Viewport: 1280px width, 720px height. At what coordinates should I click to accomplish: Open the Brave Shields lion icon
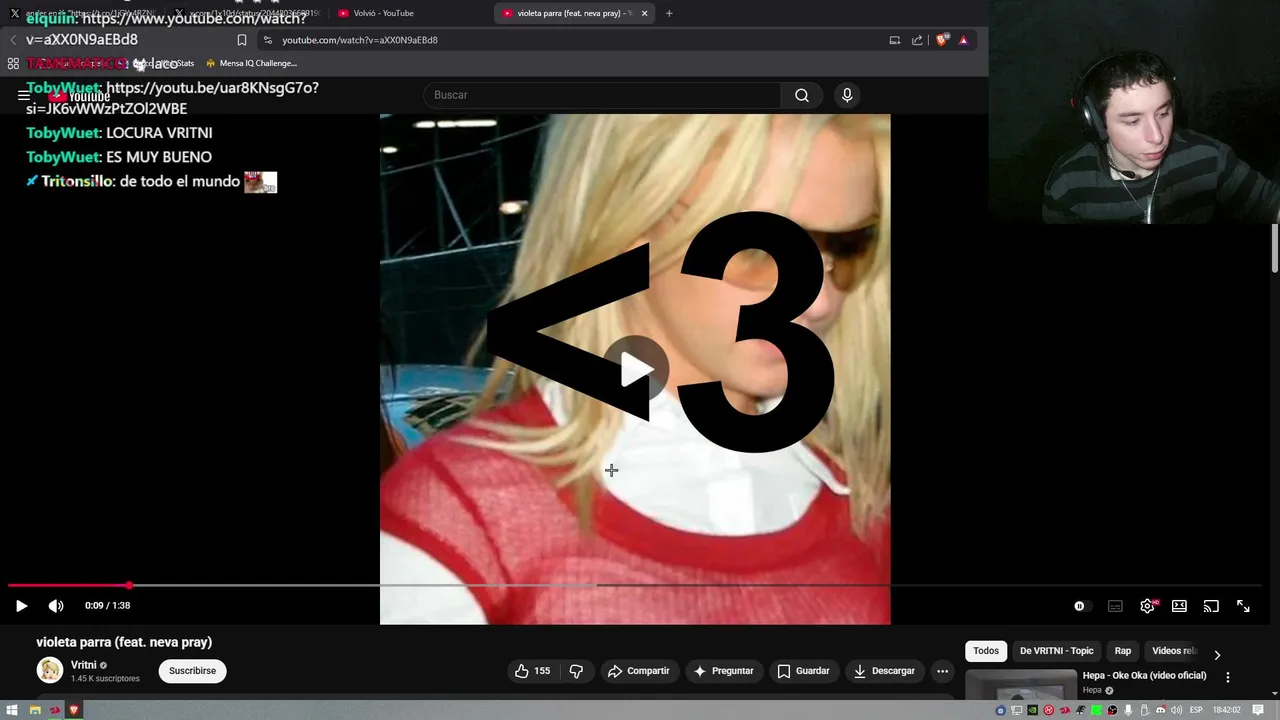pyautogui.click(x=941, y=40)
